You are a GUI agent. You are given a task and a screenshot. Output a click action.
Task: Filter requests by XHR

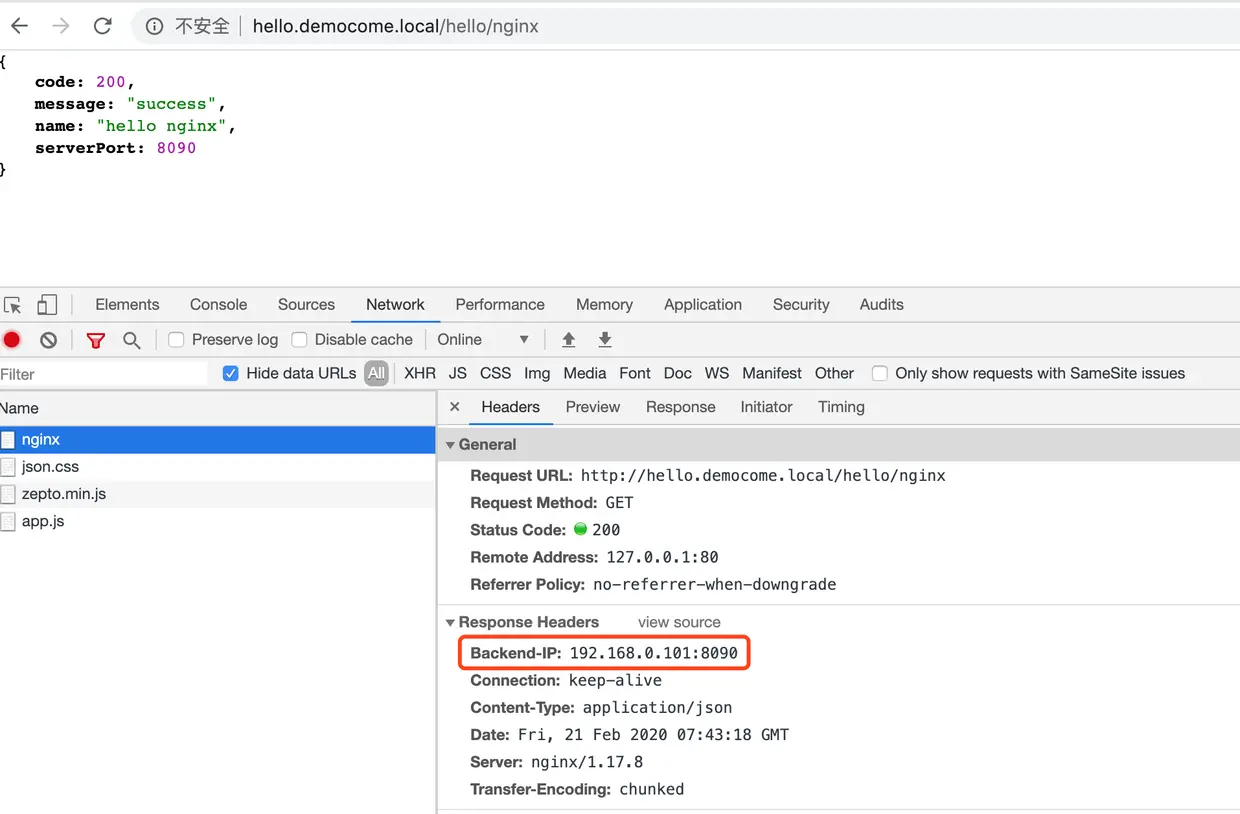420,373
